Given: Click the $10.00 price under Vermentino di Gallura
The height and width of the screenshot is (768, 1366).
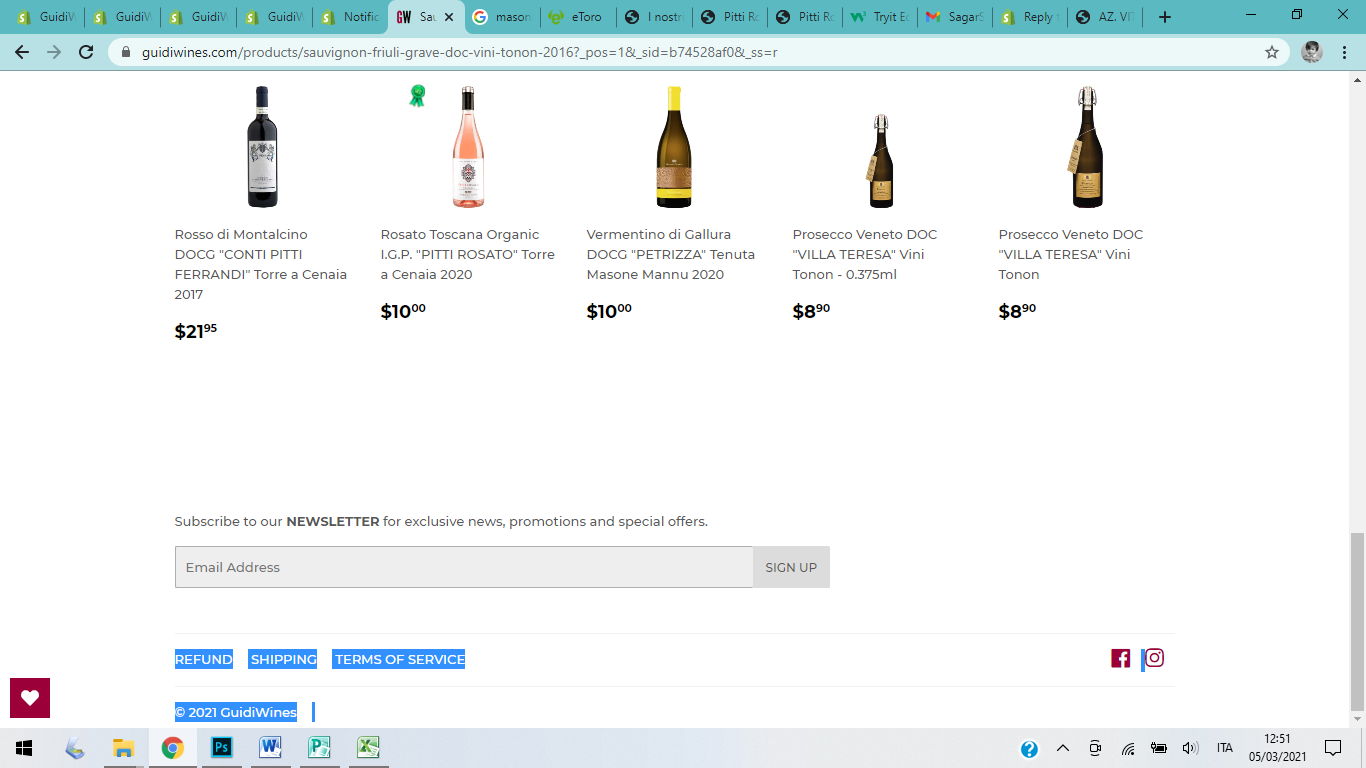Looking at the screenshot, I should pyautogui.click(x=609, y=311).
